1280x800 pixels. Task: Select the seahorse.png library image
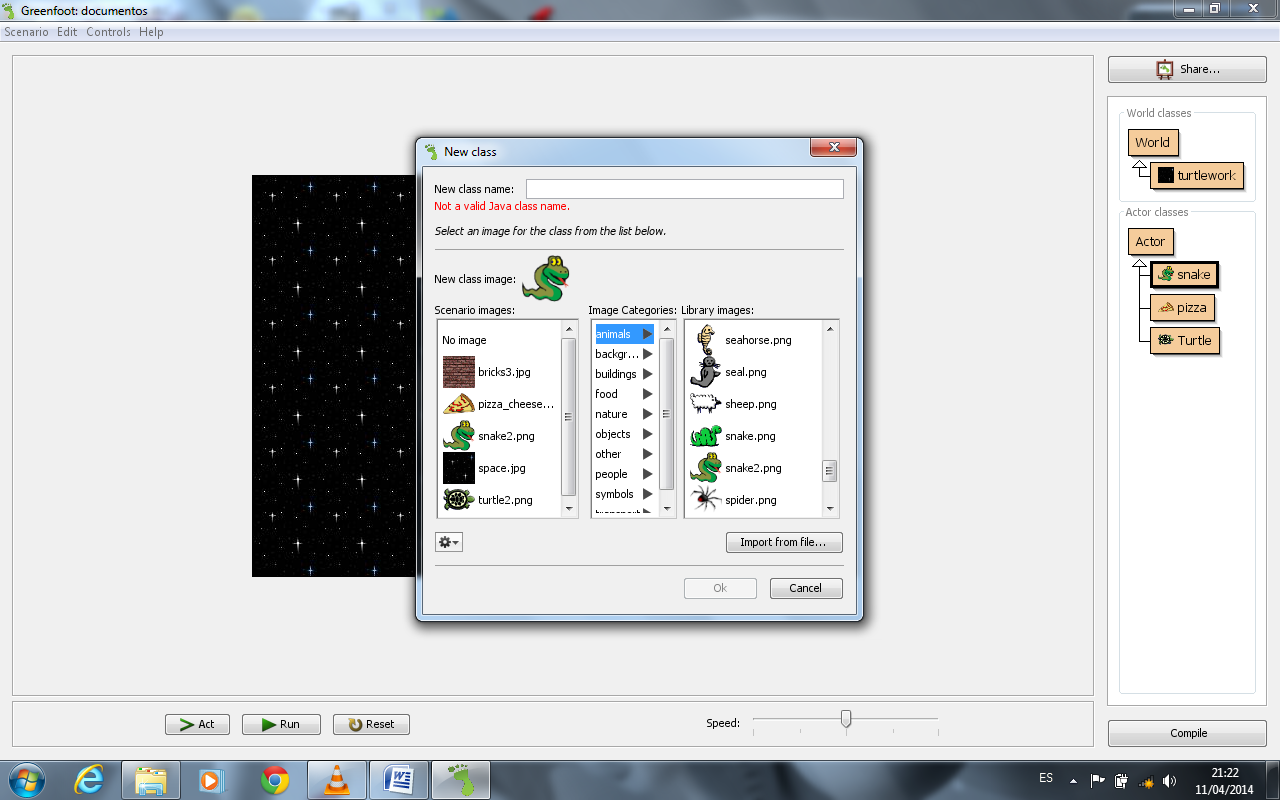pos(755,340)
